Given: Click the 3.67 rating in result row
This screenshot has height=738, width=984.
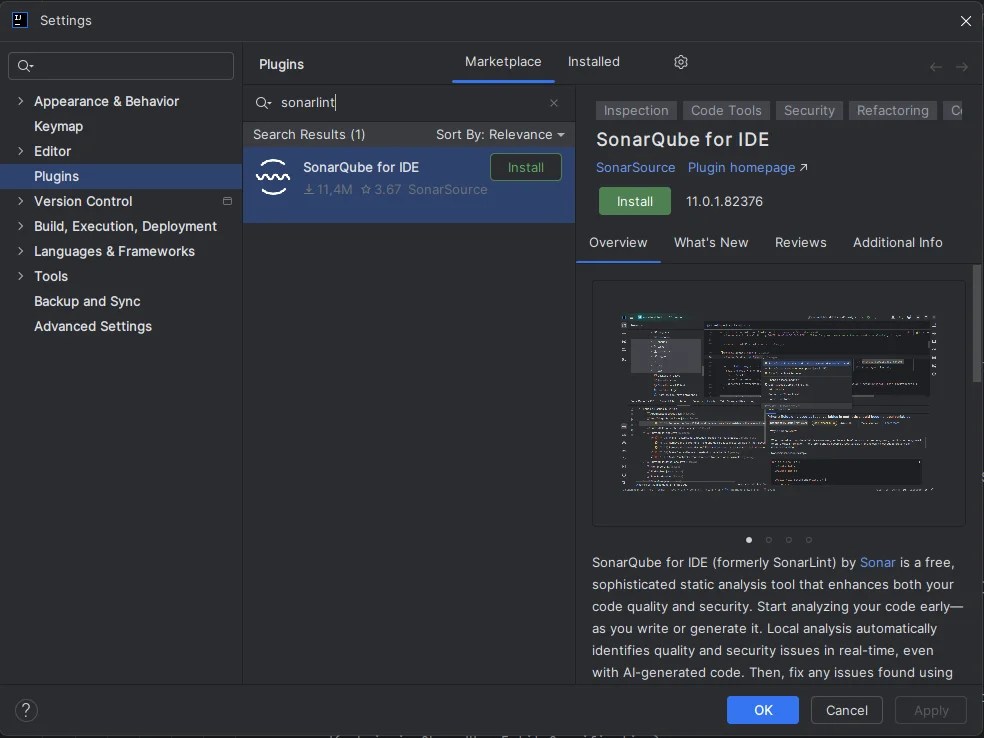Looking at the screenshot, I should (381, 190).
